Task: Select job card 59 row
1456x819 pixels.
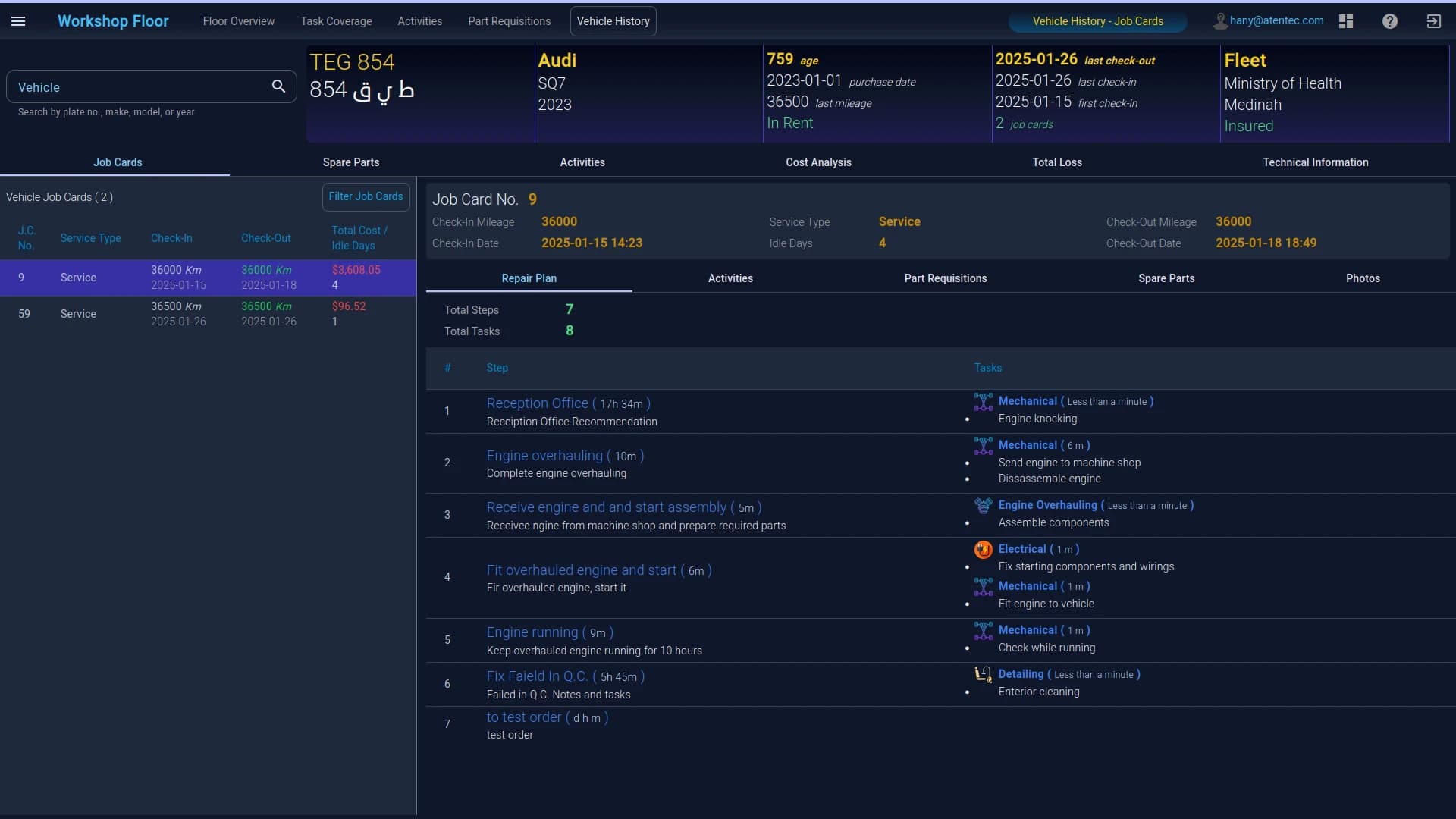Action: [208, 314]
